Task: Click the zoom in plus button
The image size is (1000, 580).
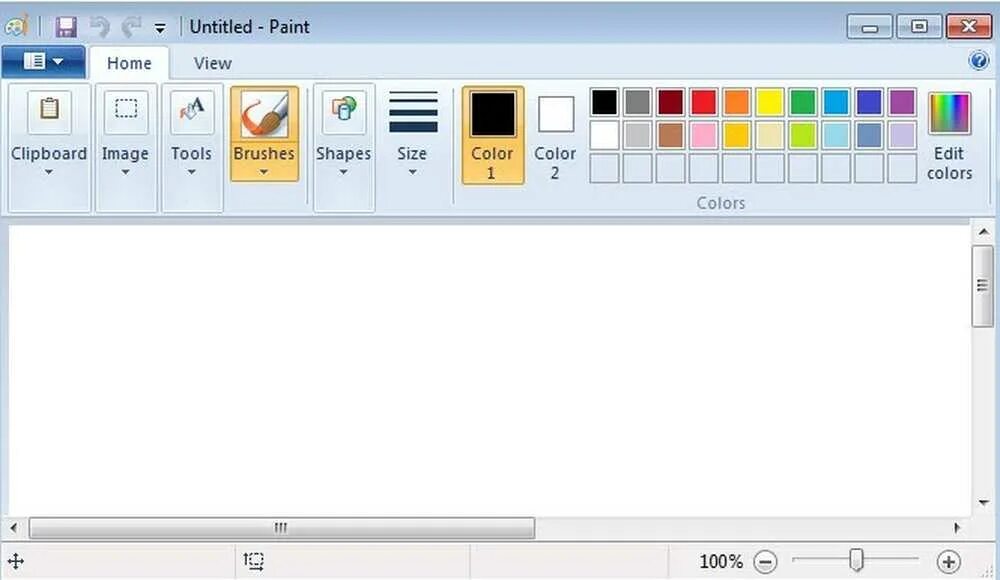Action: coord(948,561)
